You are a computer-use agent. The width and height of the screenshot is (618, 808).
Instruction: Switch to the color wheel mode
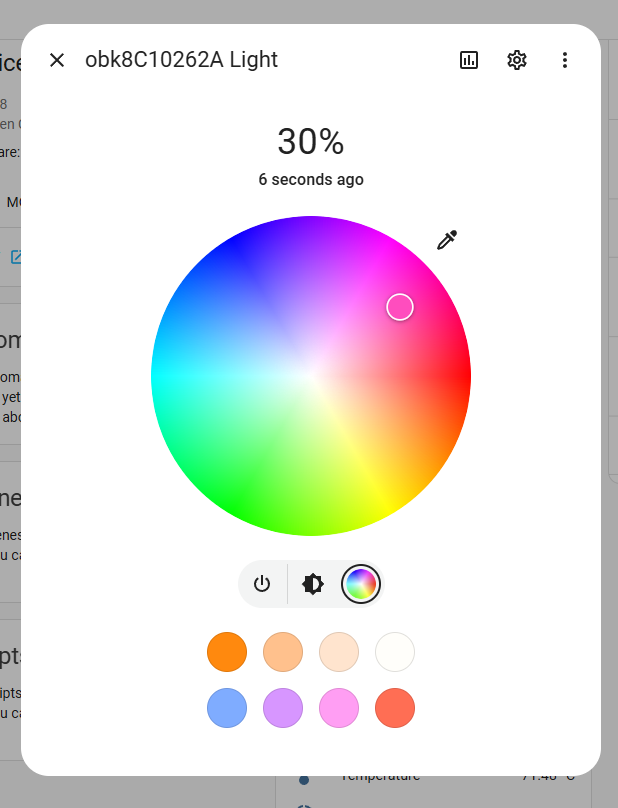coord(361,584)
